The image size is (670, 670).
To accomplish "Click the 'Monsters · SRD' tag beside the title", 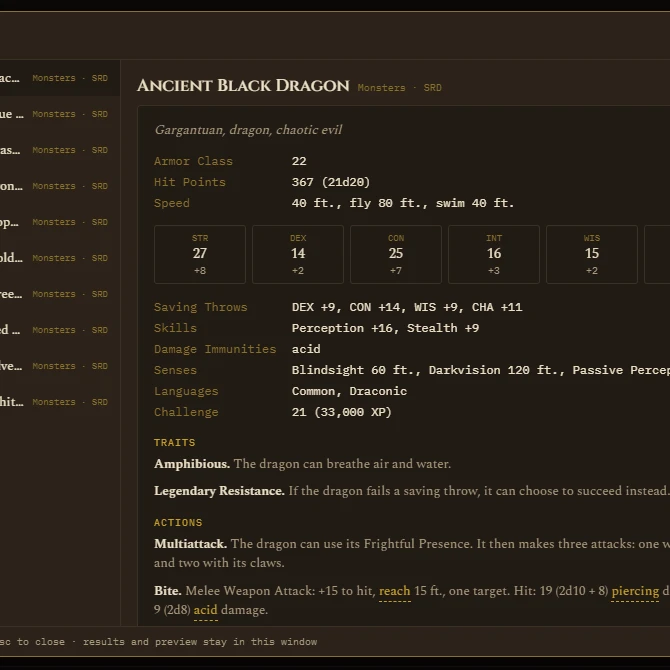I will (400, 88).
